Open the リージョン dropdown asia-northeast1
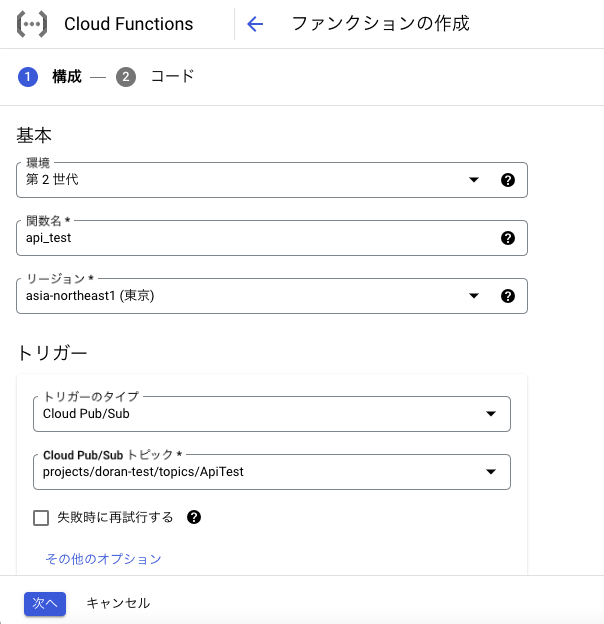Viewport: 604px width, 624px height. [272, 296]
